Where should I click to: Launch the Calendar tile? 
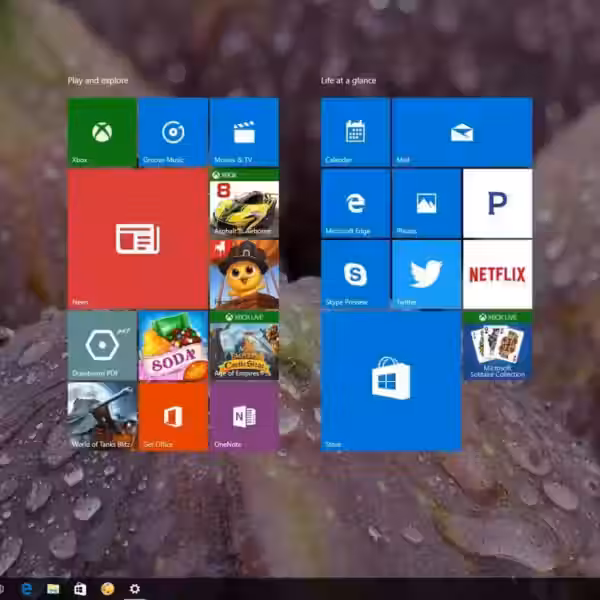pos(355,132)
